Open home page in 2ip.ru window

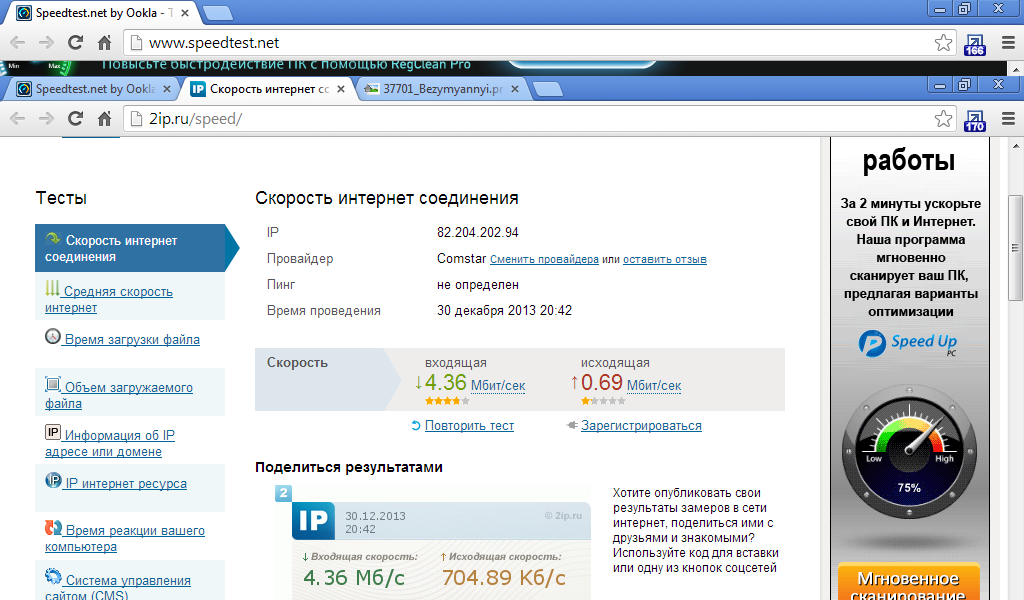pos(104,119)
